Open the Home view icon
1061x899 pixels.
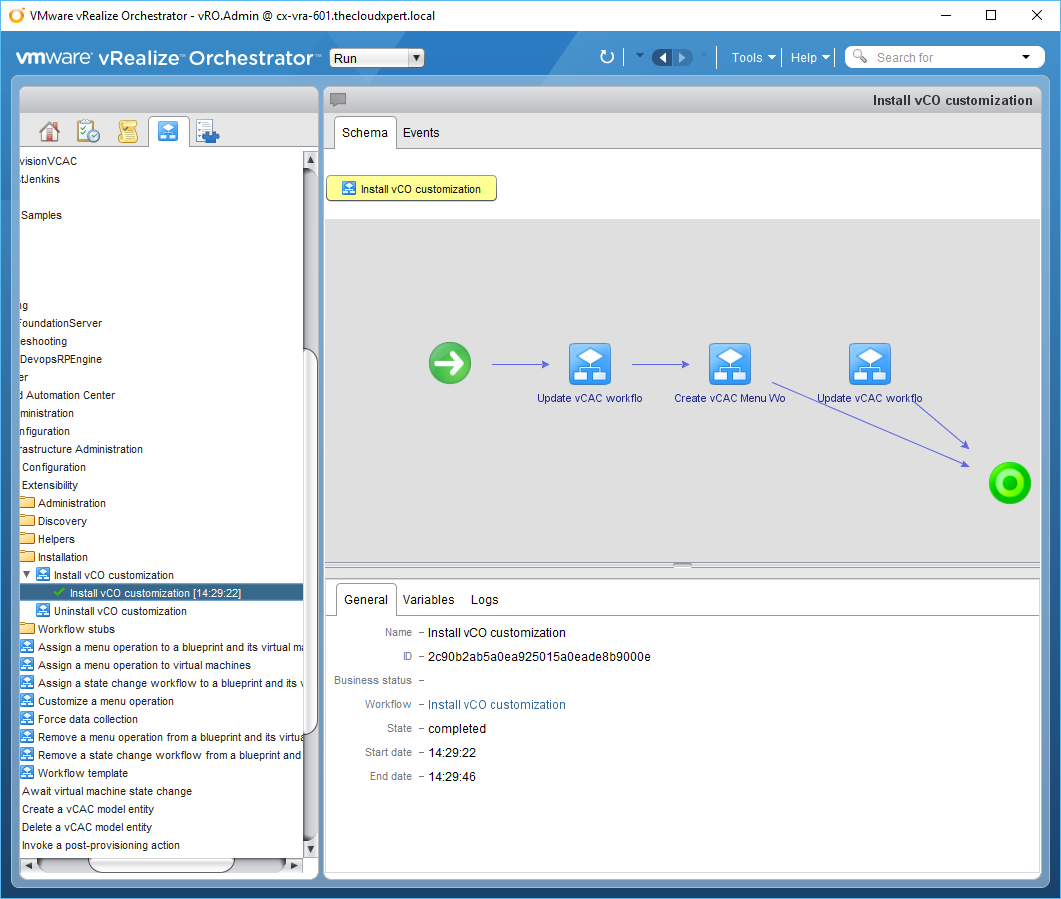[x=49, y=132]
